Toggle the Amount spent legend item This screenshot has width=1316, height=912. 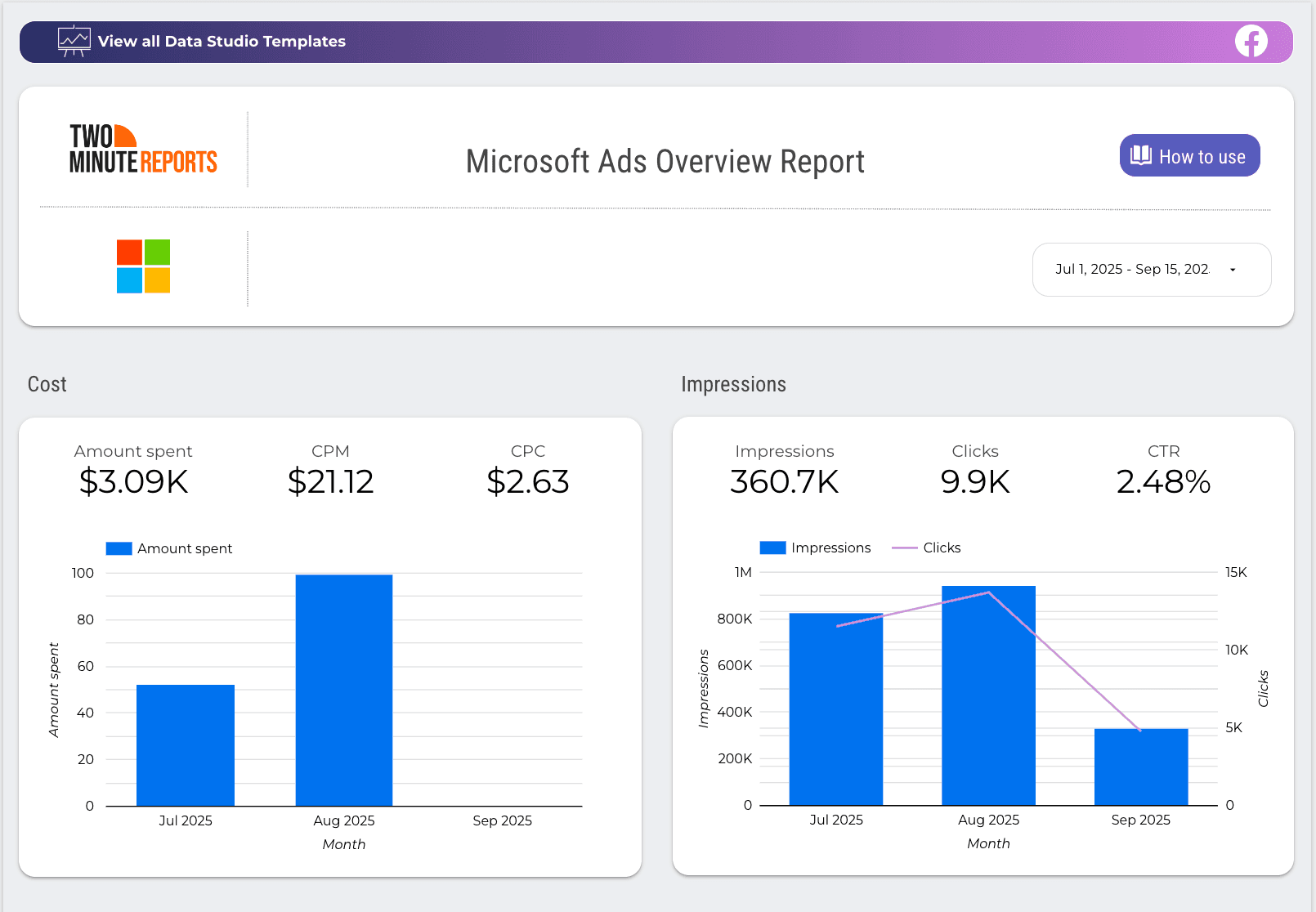point(184,548)
